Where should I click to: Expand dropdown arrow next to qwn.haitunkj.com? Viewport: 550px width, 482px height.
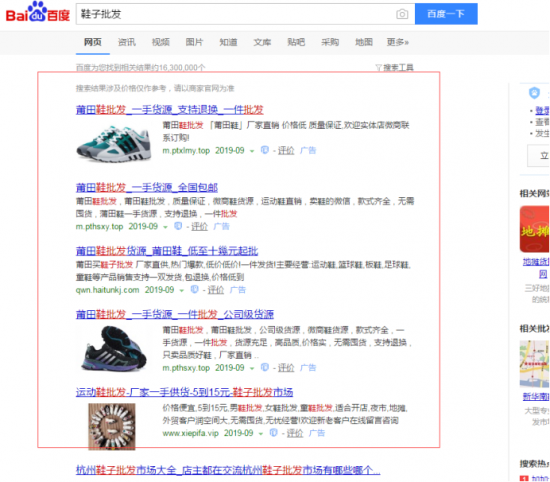[x=182, y=291]
